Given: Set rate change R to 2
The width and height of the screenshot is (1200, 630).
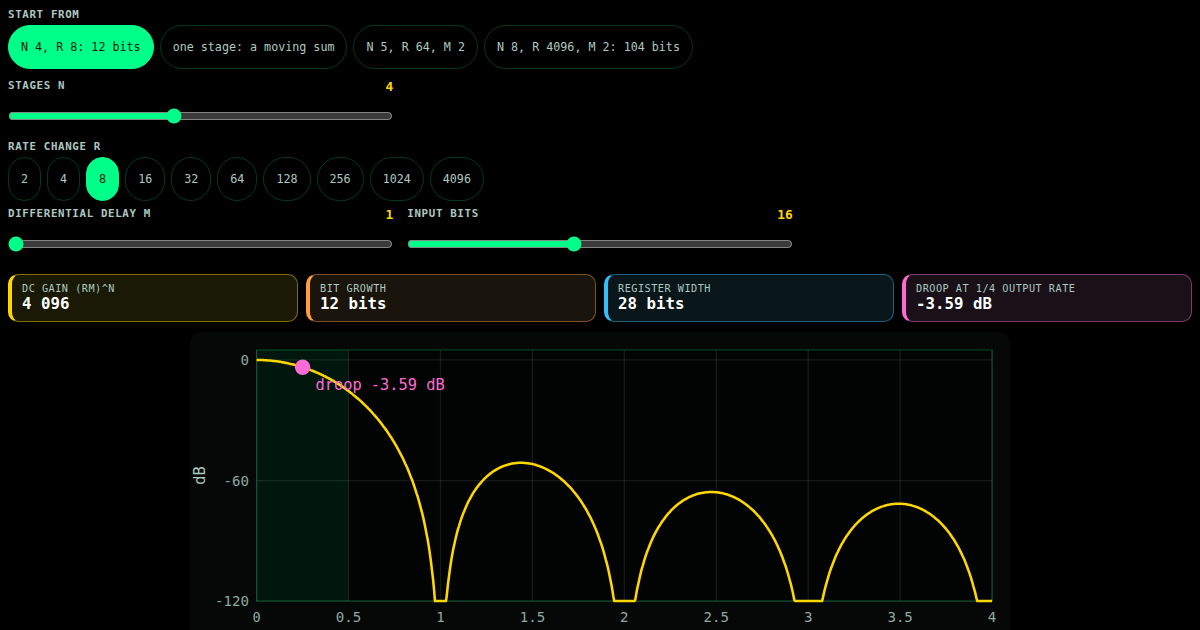Looking at the screenshot, I should [x=25, y=179].
